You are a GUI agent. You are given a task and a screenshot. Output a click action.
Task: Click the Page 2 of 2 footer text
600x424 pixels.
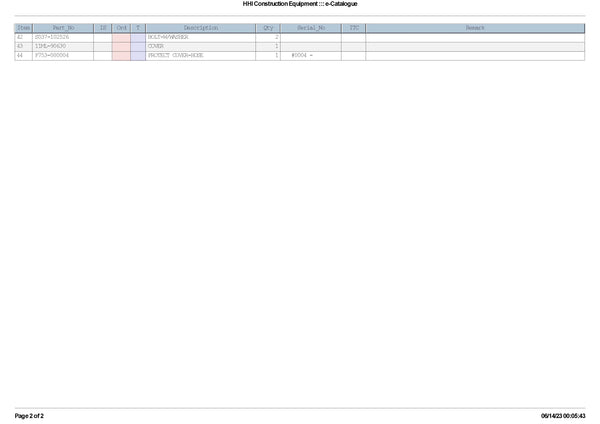click(29, 415)
